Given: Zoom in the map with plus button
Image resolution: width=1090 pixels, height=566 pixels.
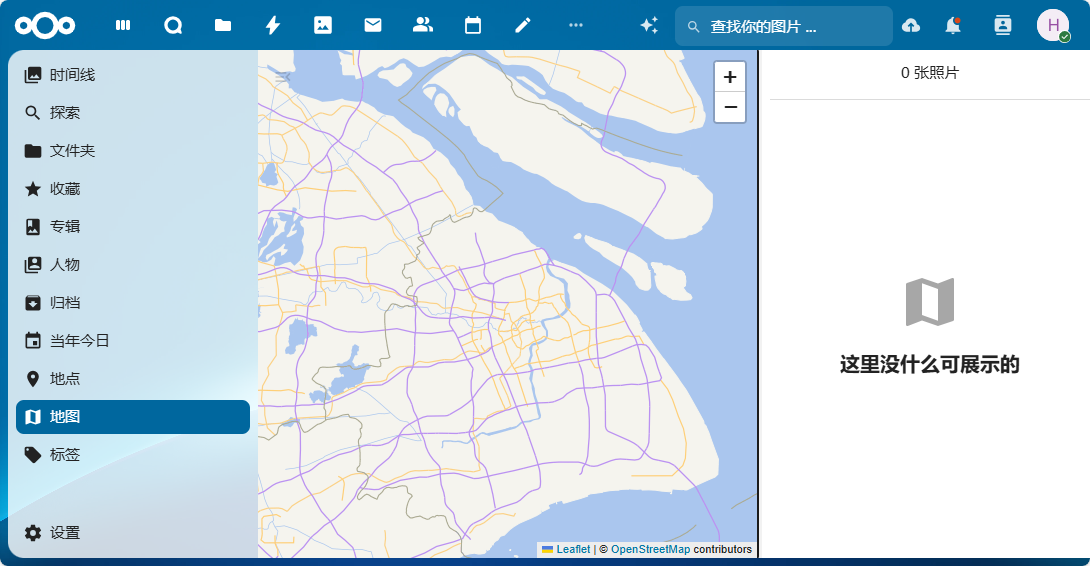Looking at the screenshot, I should click(730, 77).
